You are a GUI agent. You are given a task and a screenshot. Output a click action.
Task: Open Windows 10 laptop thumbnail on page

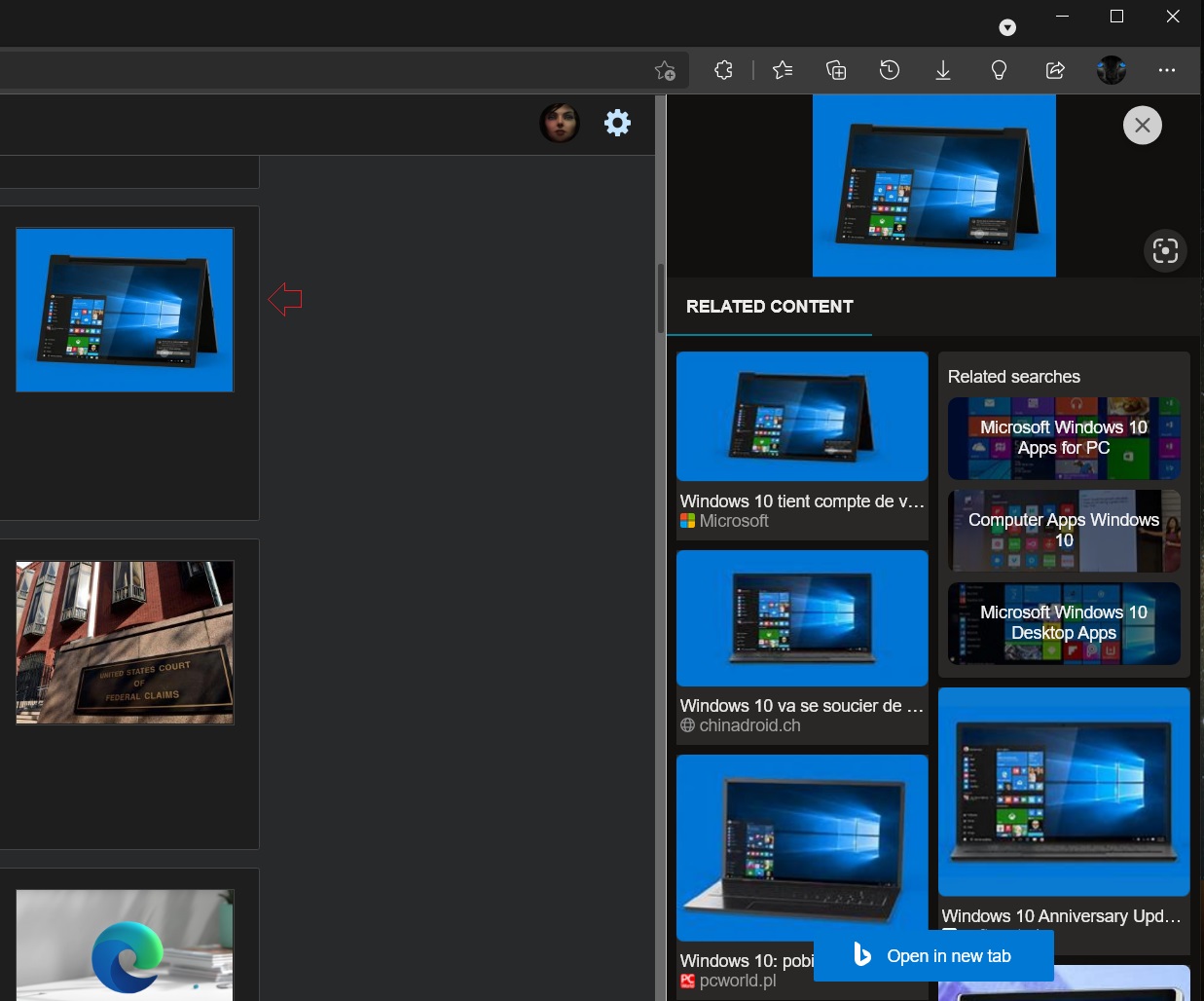[x=125, y=310]
